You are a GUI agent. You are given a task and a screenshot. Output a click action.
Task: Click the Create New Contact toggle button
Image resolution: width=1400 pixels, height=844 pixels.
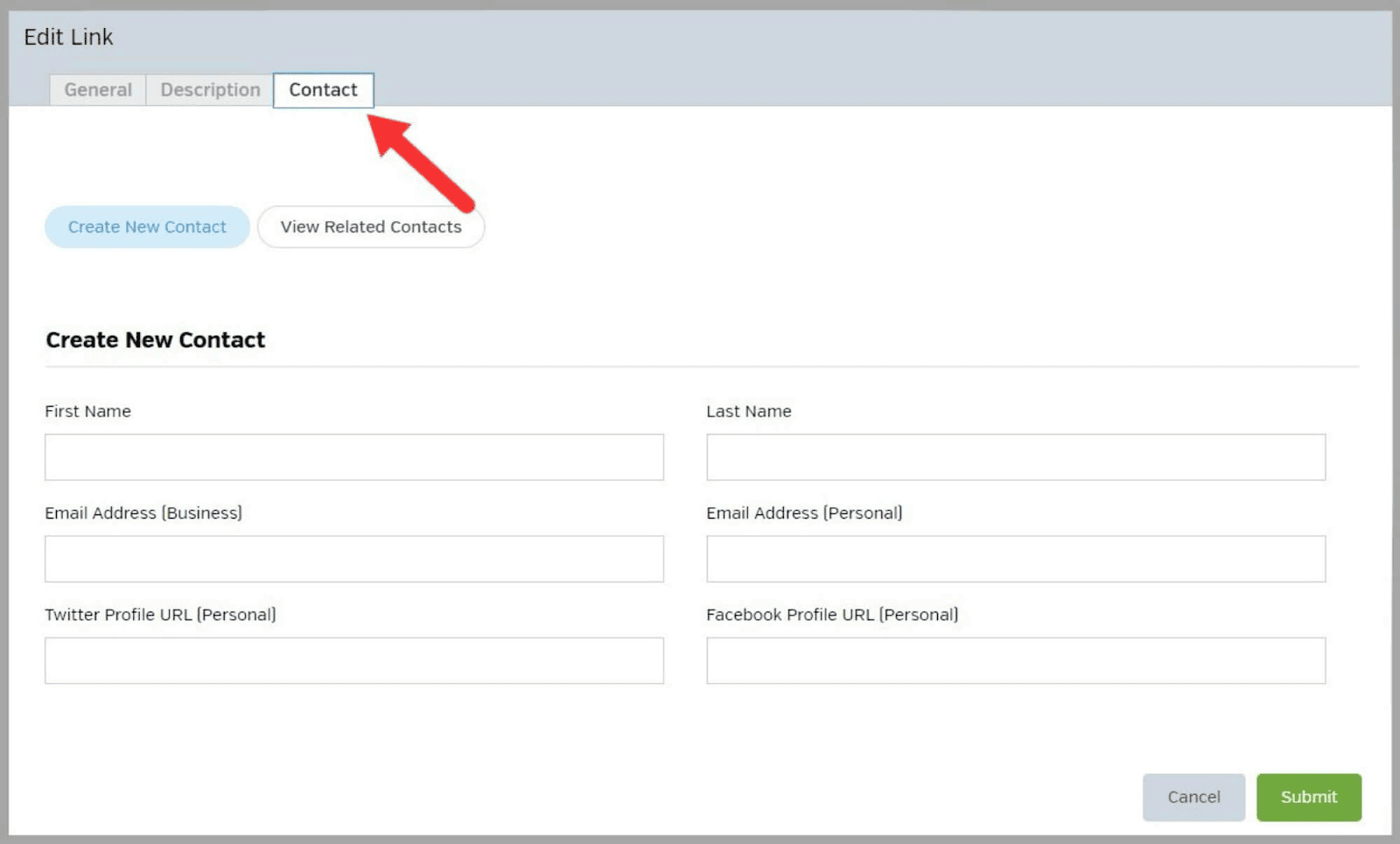146,227
